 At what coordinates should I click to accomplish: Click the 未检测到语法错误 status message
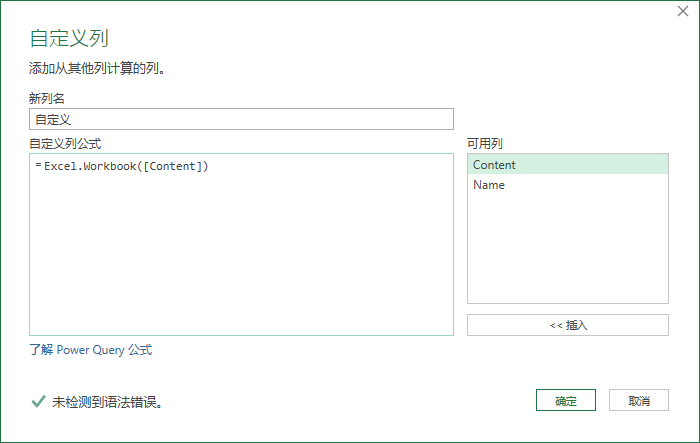107,402
